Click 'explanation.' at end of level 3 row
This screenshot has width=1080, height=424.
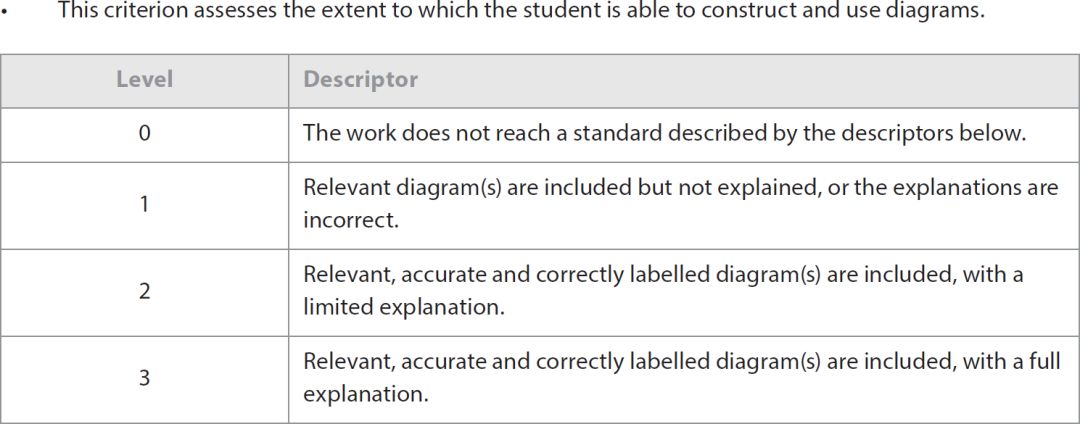click(366, 396)
